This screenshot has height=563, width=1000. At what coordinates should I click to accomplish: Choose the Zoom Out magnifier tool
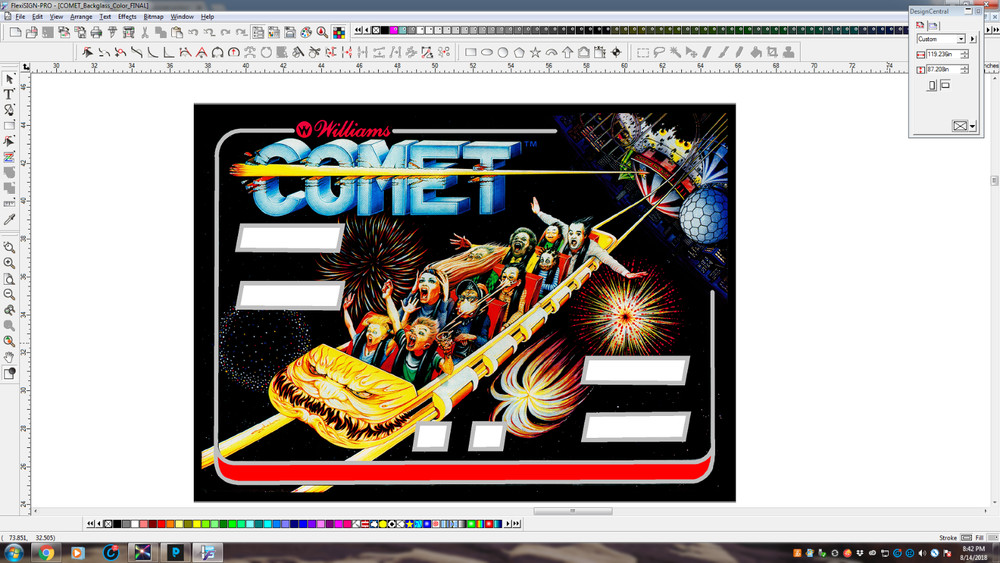9,294
